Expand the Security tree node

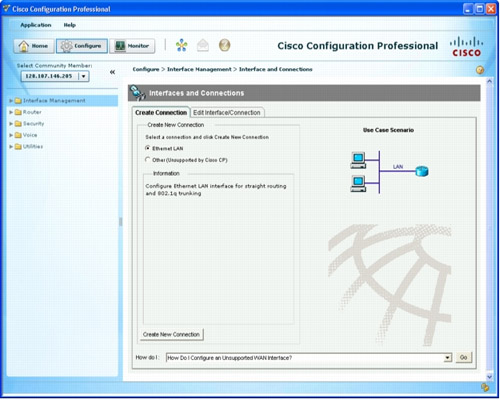[11, 124]
